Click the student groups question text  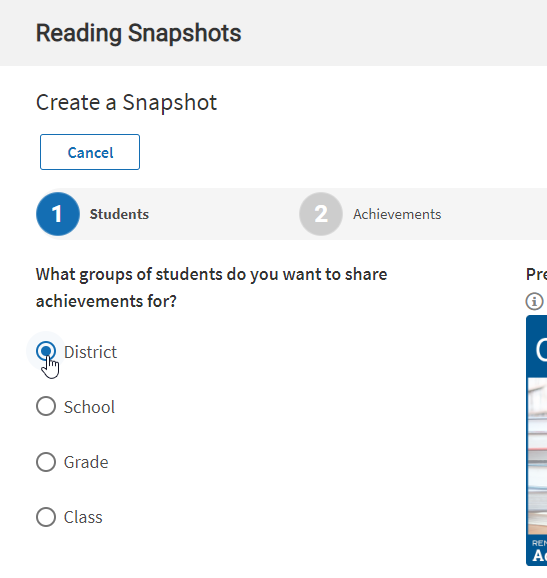coord(211,288)
